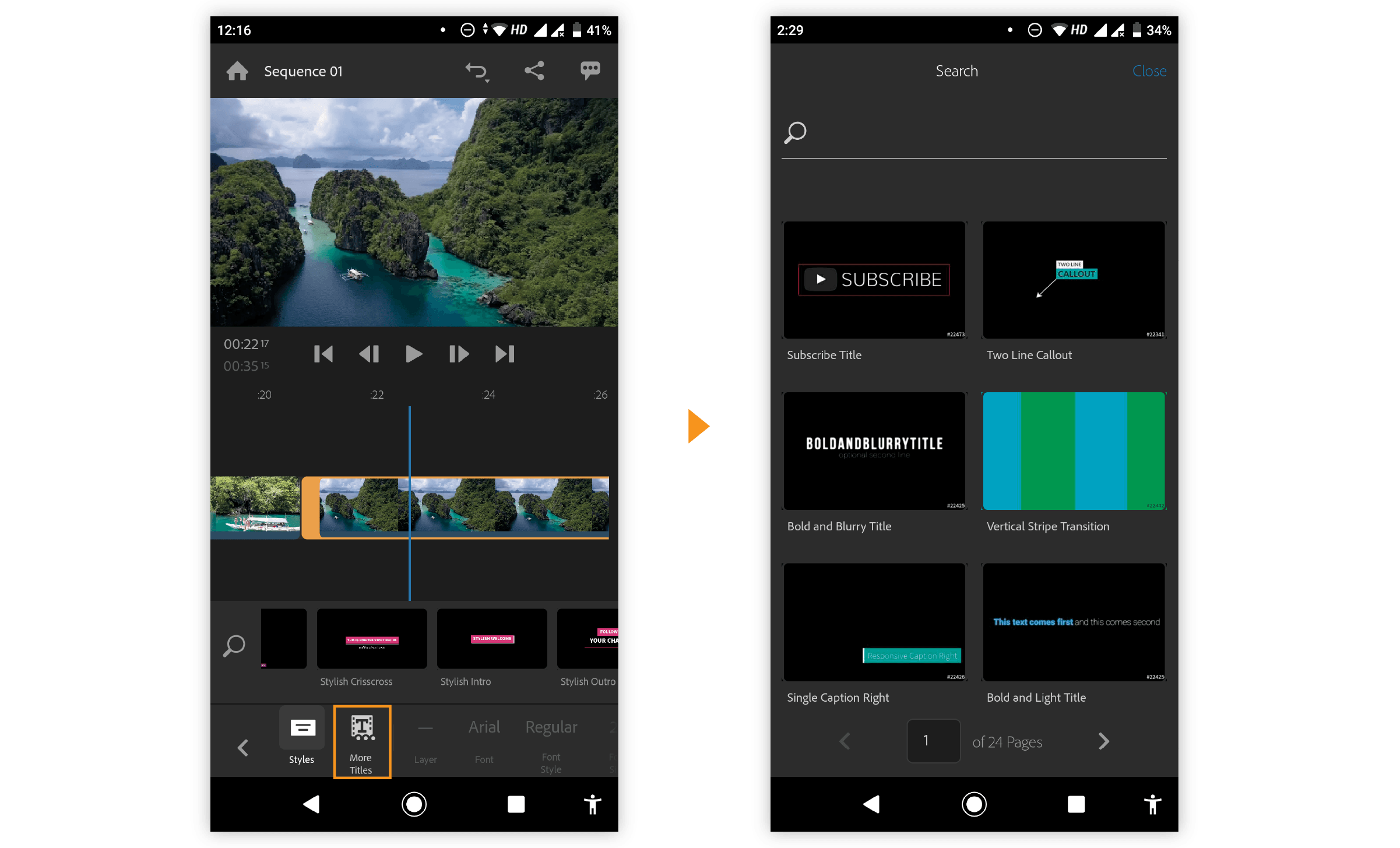Select the Stylish Intro title thumbnail

tap(492, 639)
